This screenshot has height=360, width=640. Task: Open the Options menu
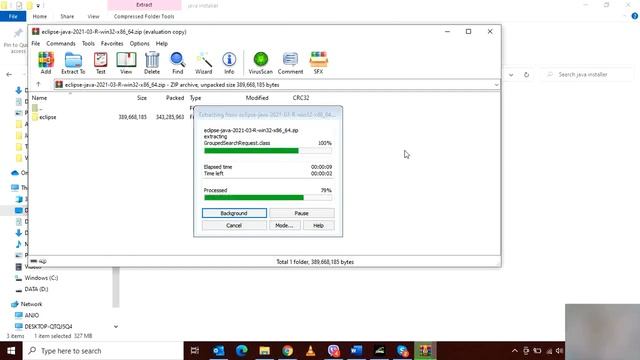pos(140,43)
